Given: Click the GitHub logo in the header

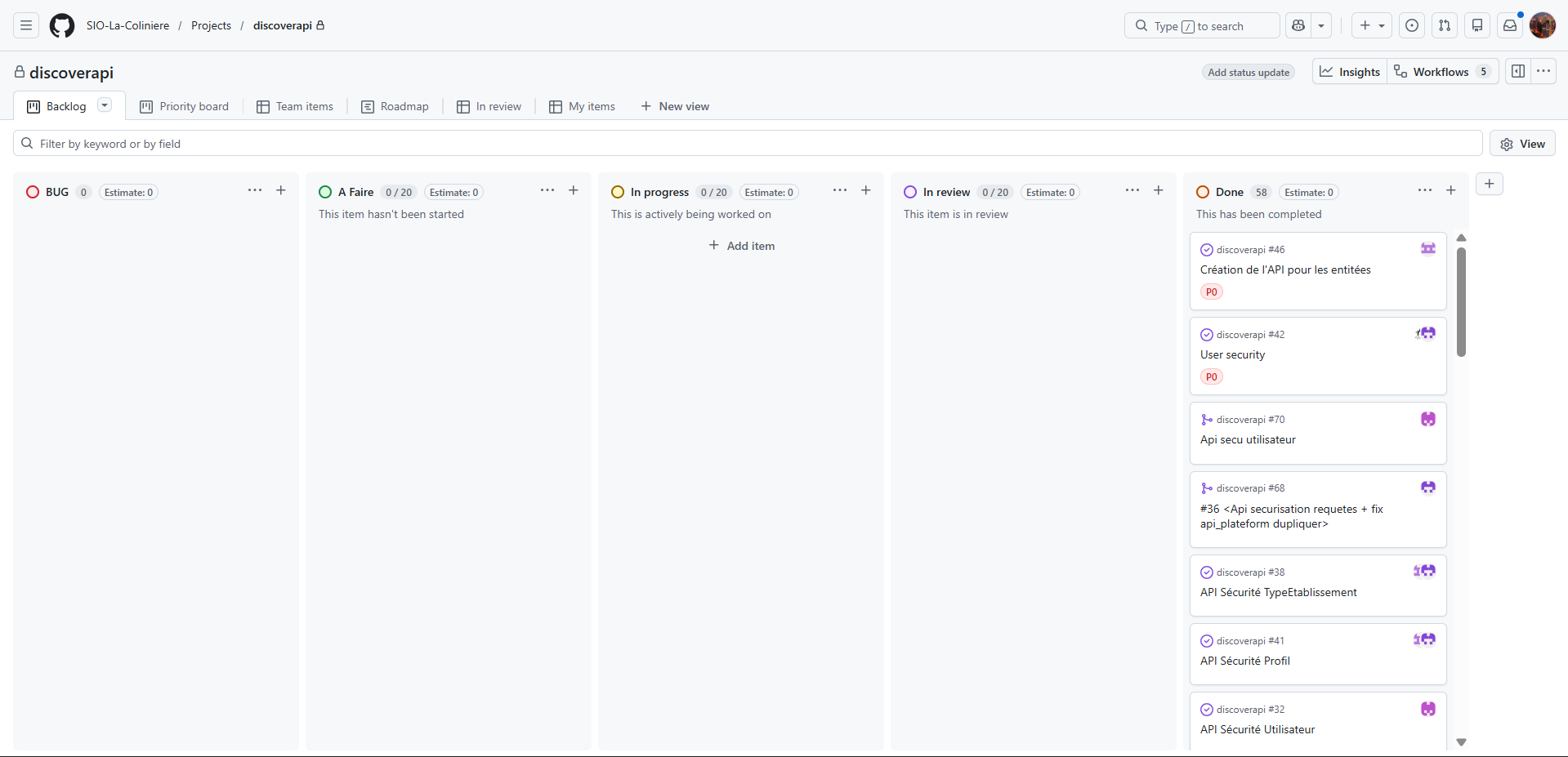Looking at the screenshot, I should pos(61,25).
